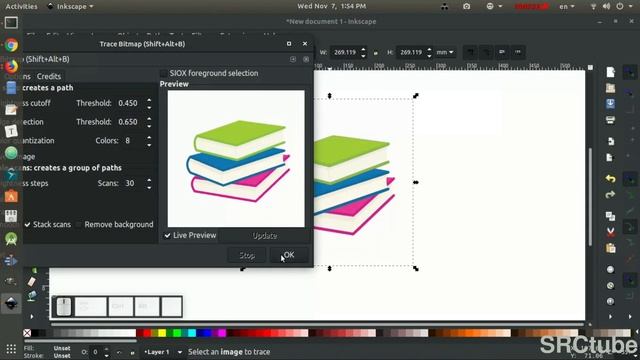Adjust the brightness cutoff Threshold 0.450 stepper
The height and width of the screenshot is (360, 640).
click(149, 103)
